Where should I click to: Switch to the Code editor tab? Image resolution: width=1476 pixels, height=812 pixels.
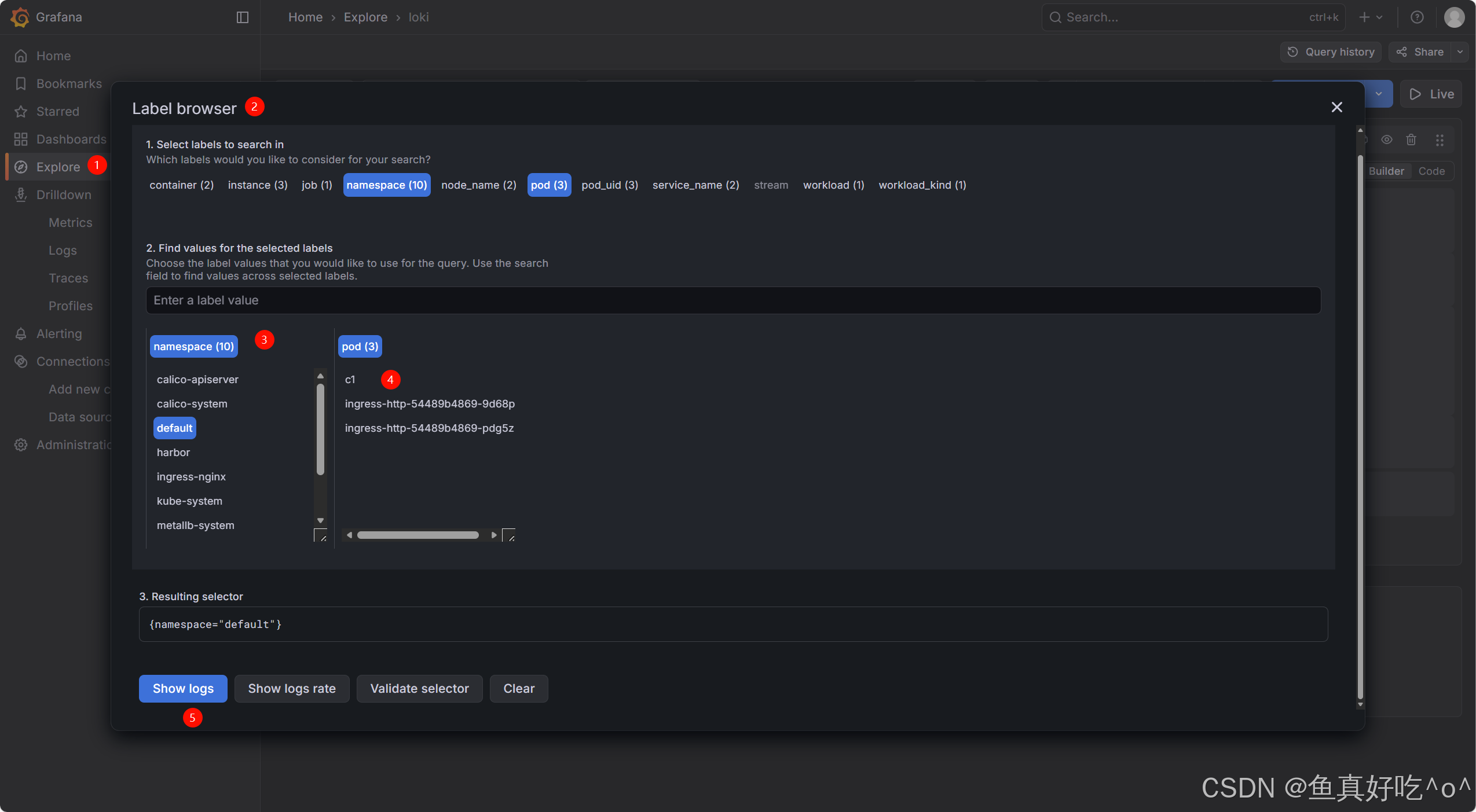(x=1431, y=171)
